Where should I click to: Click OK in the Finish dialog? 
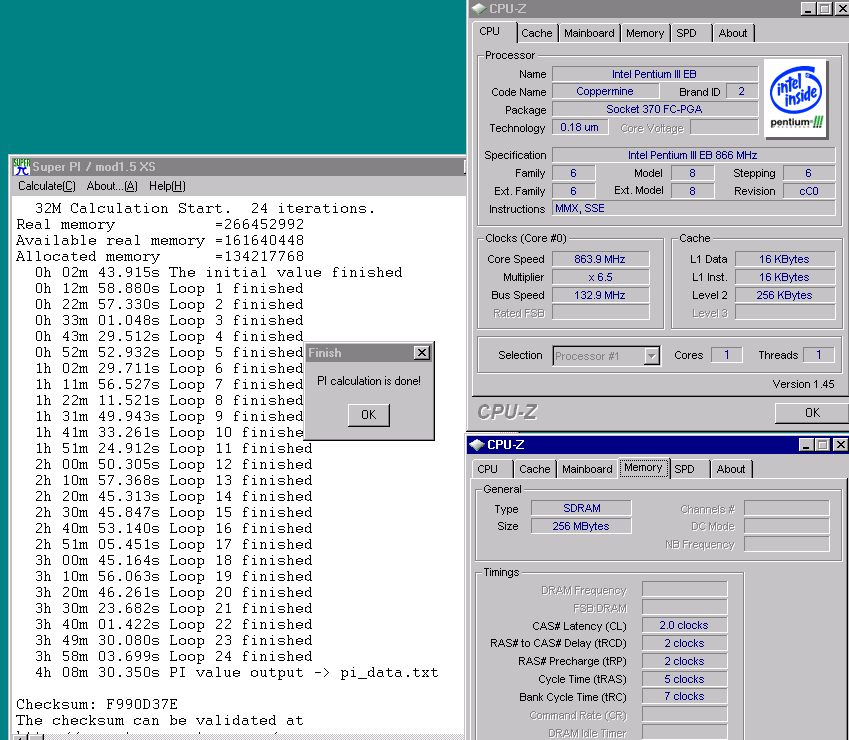point(368,415)
